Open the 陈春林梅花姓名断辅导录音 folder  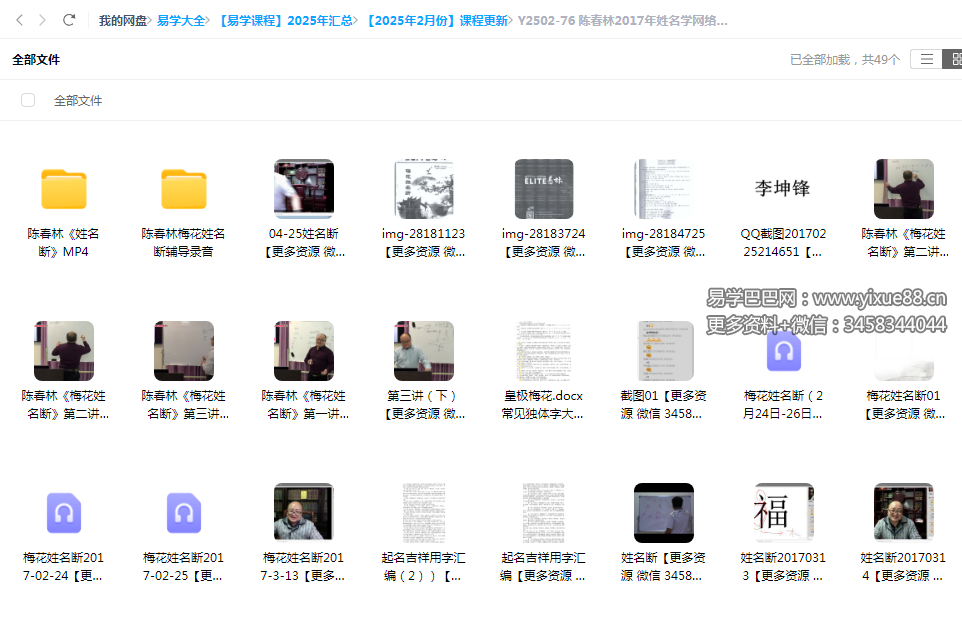coord(183,188)
